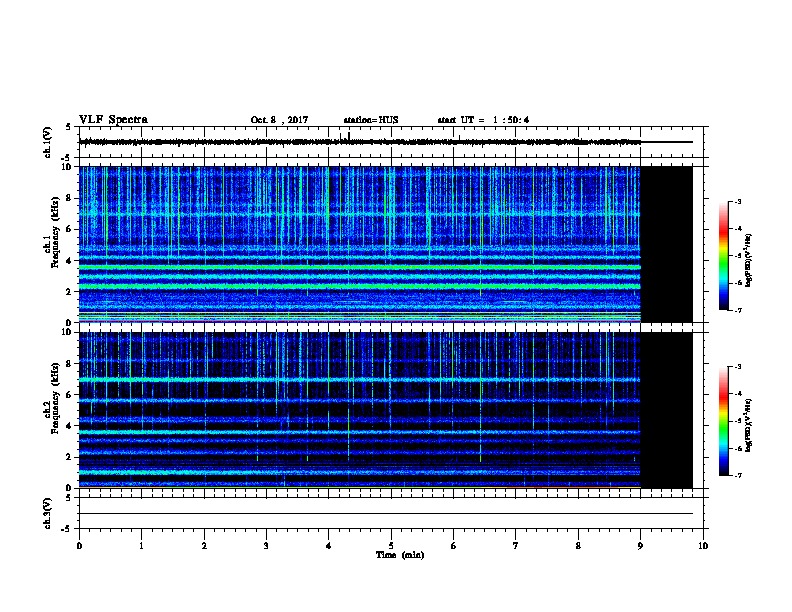Click the "start UT = 1 : 50: 4" text
Viewport: 792px width, 612px height.
click(483, 120)
